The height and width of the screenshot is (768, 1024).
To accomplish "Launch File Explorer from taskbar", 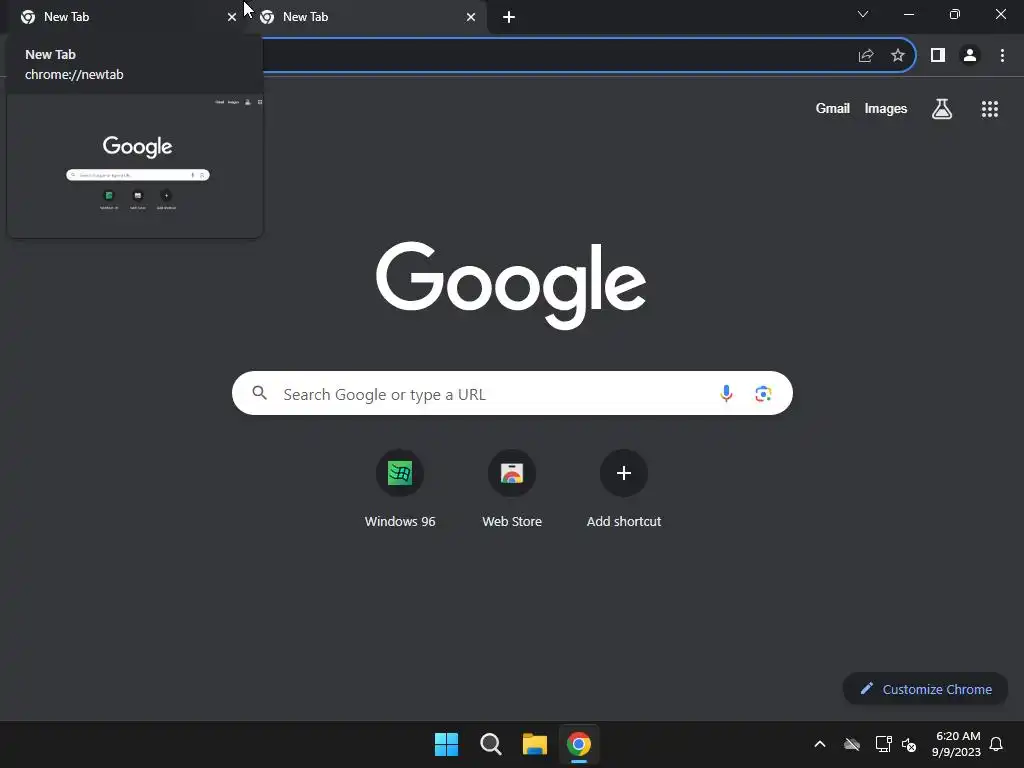I will 534,744.
